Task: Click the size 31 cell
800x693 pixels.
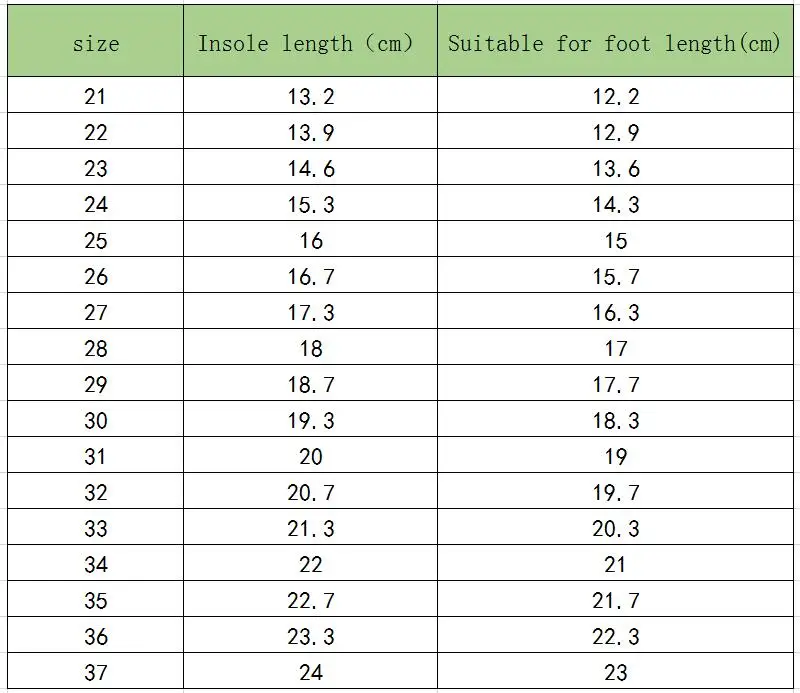Action: point(96,457)
